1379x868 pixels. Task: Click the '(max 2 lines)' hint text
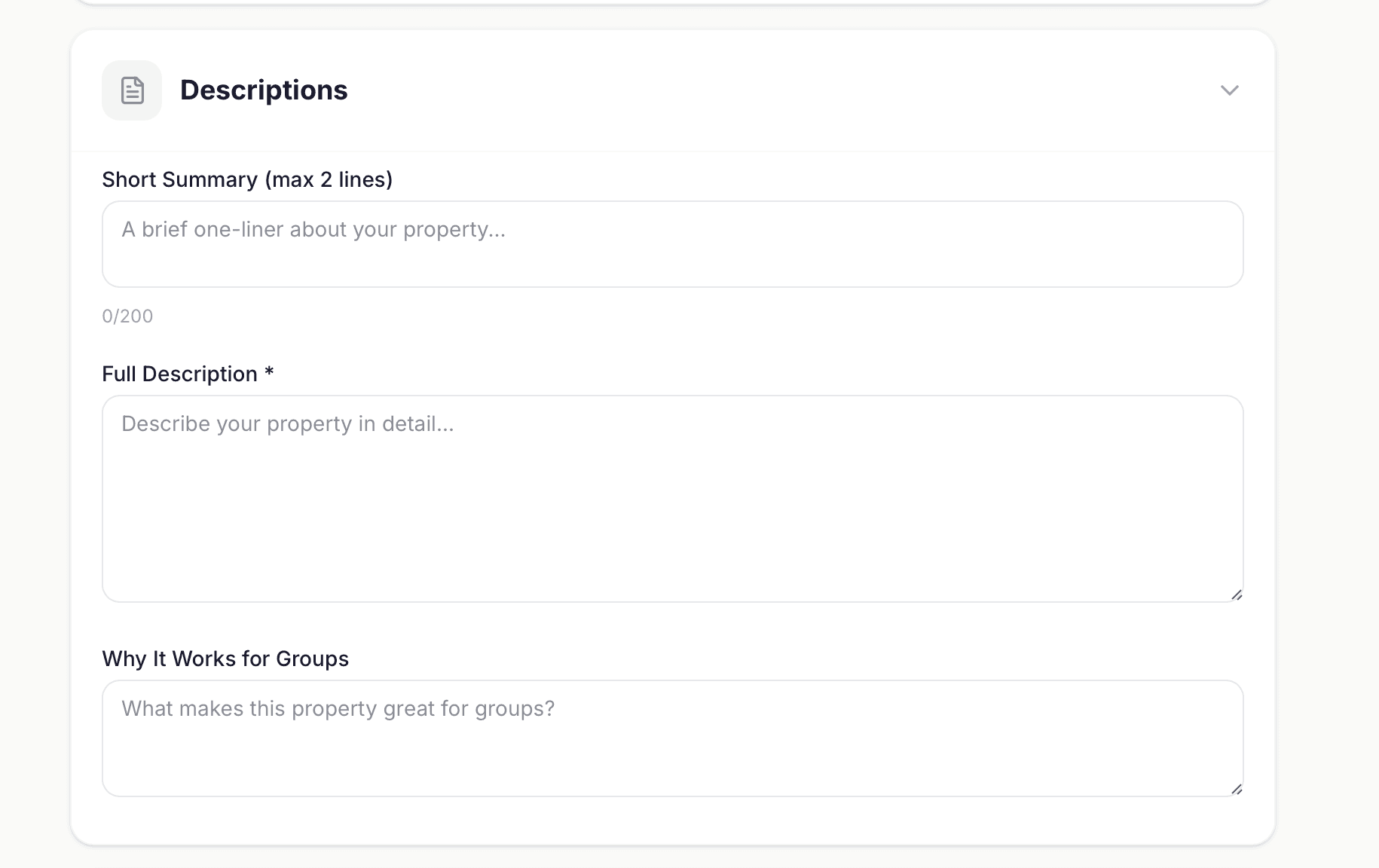[x=329, y=179]
